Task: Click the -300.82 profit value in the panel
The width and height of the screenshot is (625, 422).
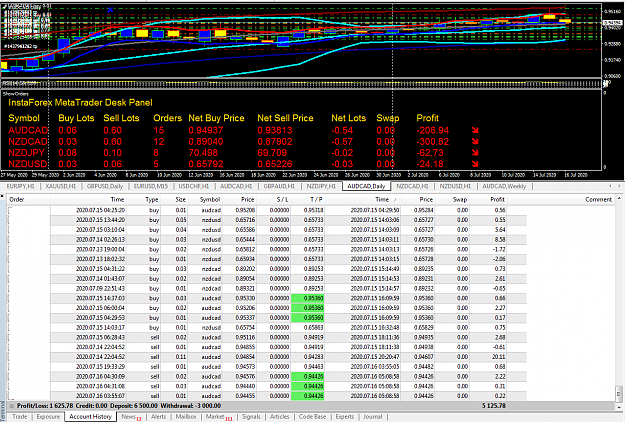Action: click(432, 141)
